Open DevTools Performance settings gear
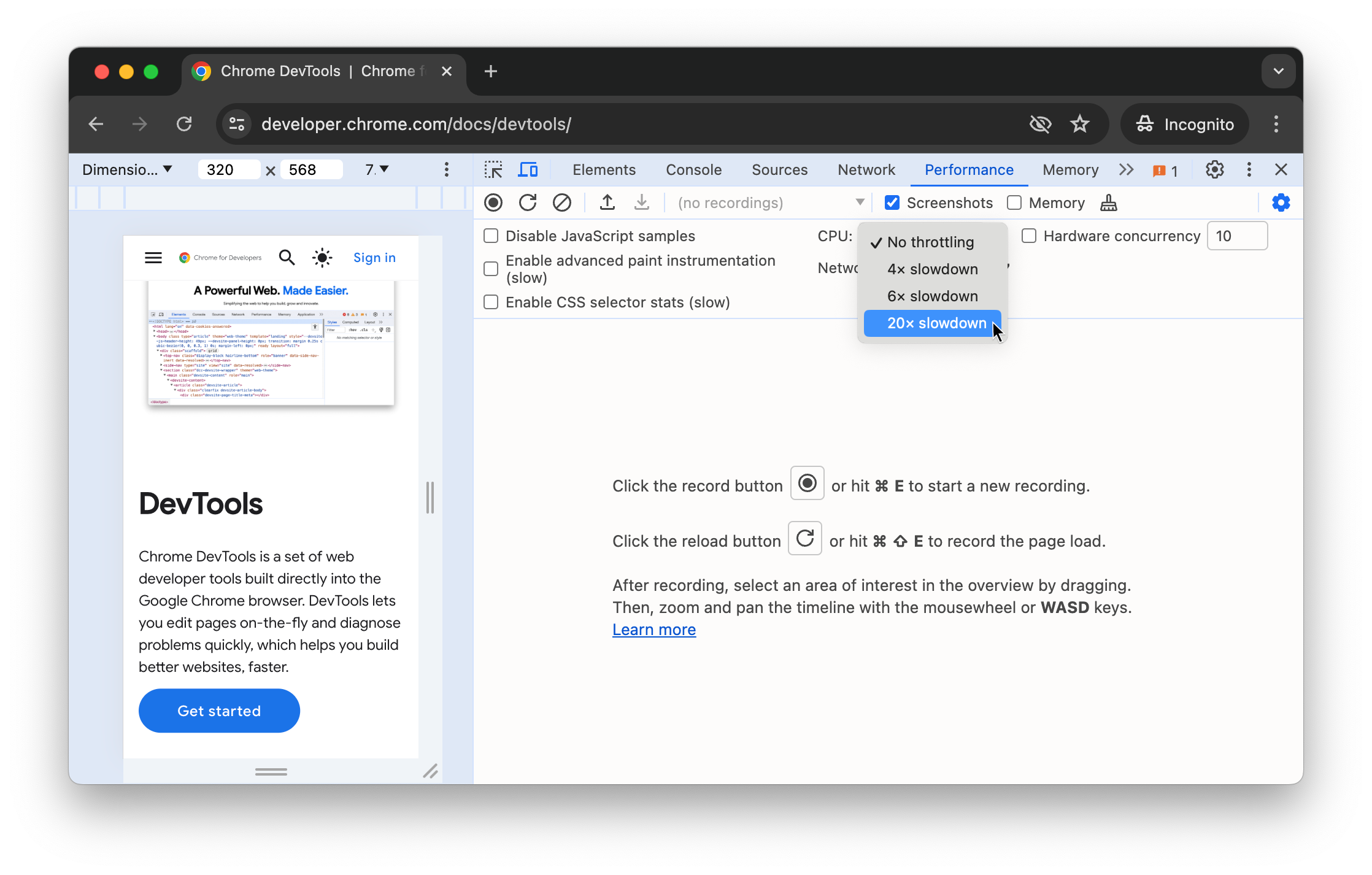Image resolution: width=1372 pixels, height=875 pixels. pos(1280,203)
